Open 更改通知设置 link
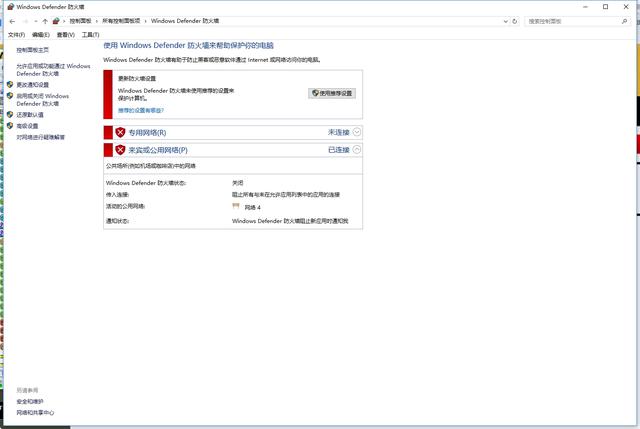Viewport: 640px width, 429px height. click(33, 84)
